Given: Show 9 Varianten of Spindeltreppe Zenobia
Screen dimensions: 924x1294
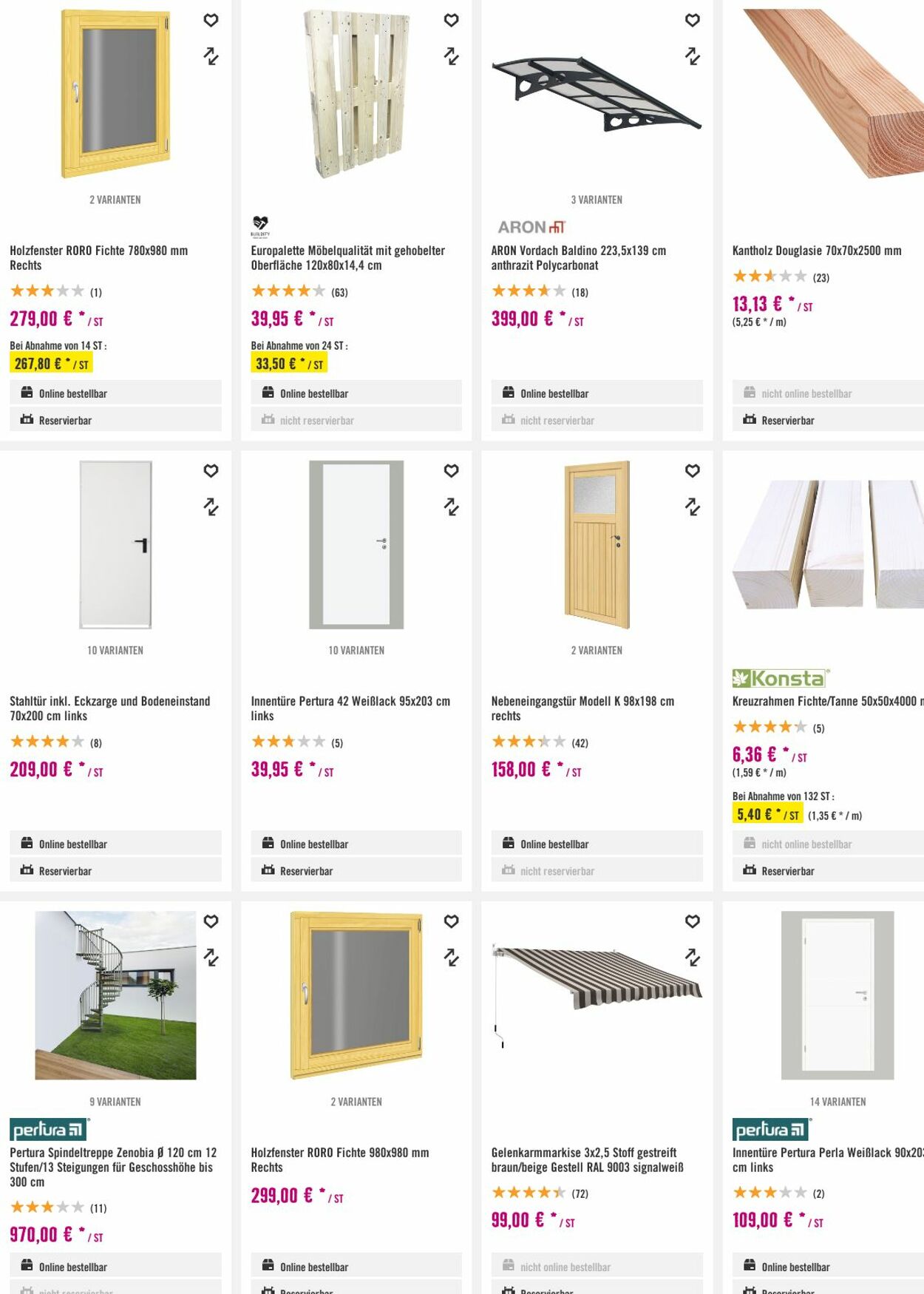Looking at the screenshot, I should coord(115,1102).
